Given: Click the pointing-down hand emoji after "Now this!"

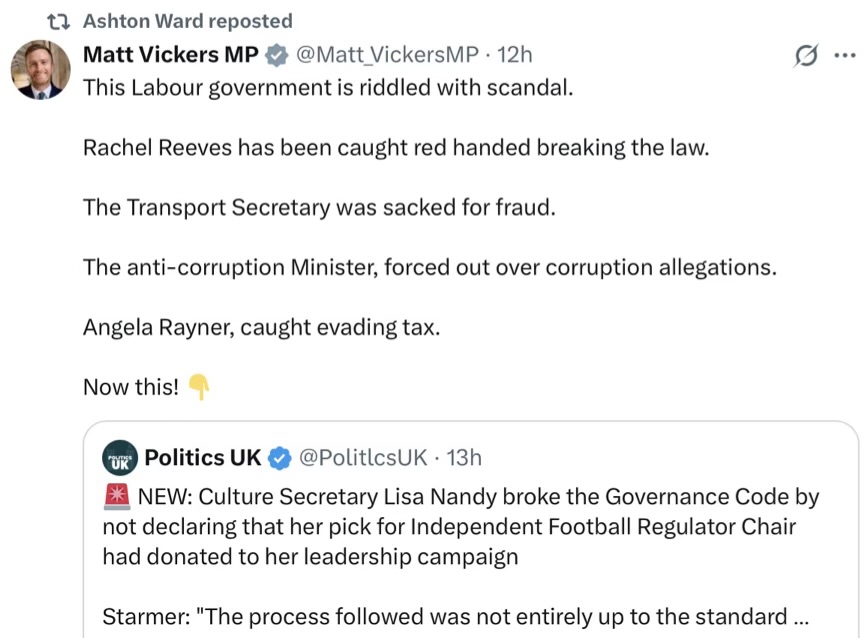Looking at the screenshot, I should click(199, 386).
